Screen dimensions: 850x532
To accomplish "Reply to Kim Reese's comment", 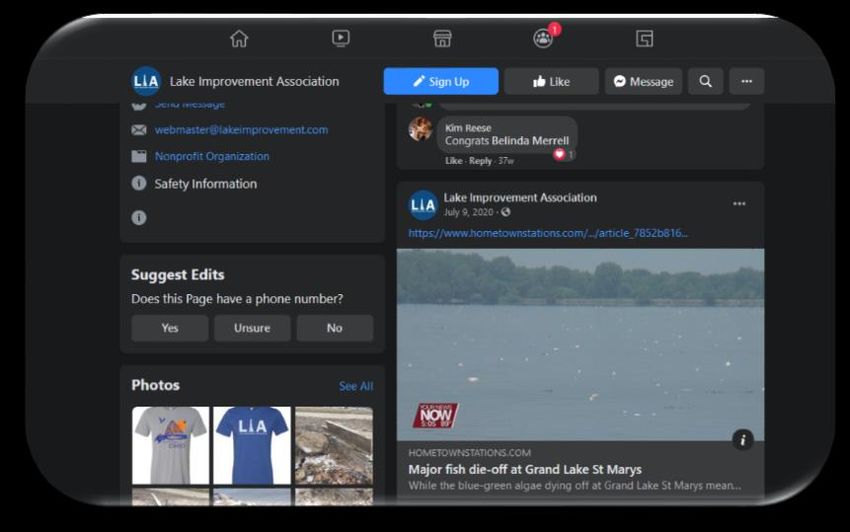I will click(480, 161).
